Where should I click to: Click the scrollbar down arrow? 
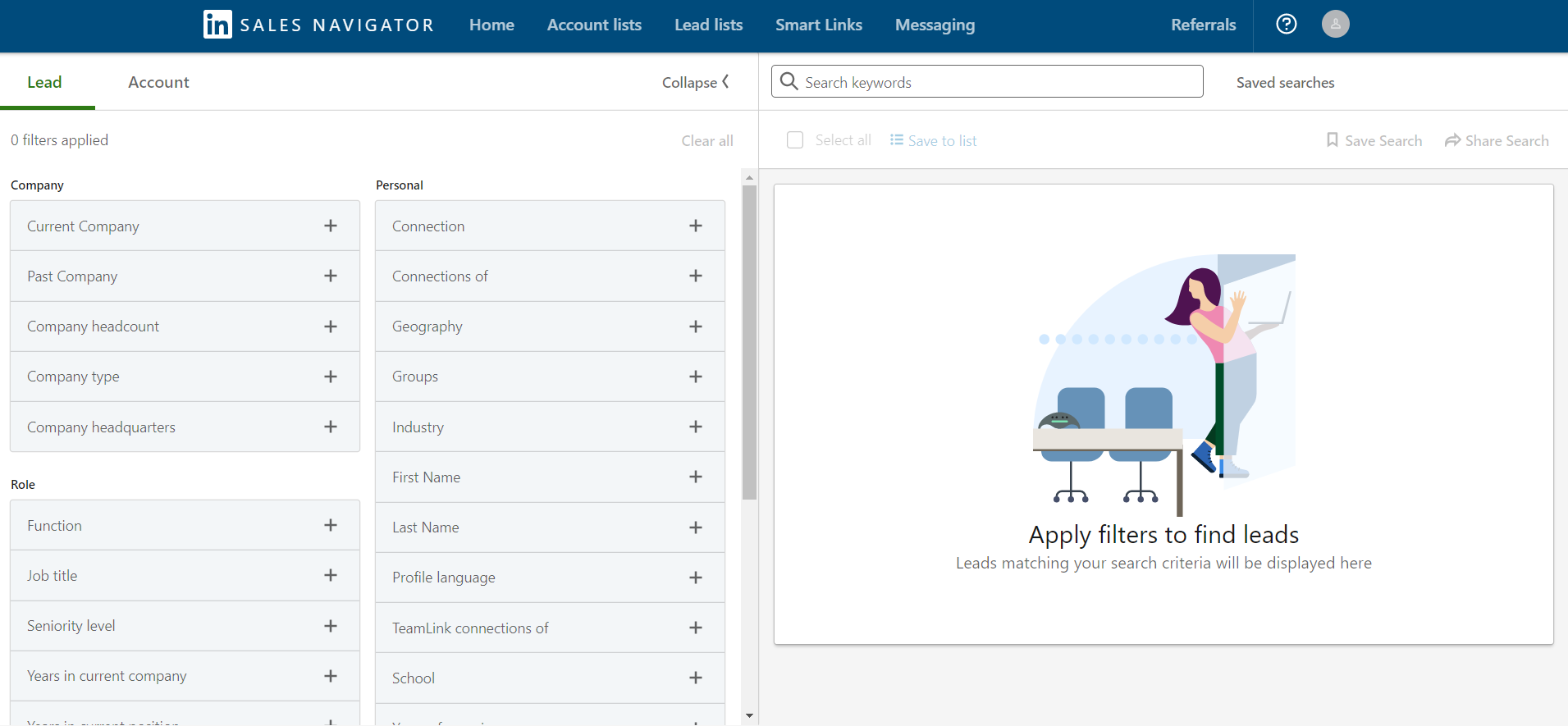tap(749, 716)
